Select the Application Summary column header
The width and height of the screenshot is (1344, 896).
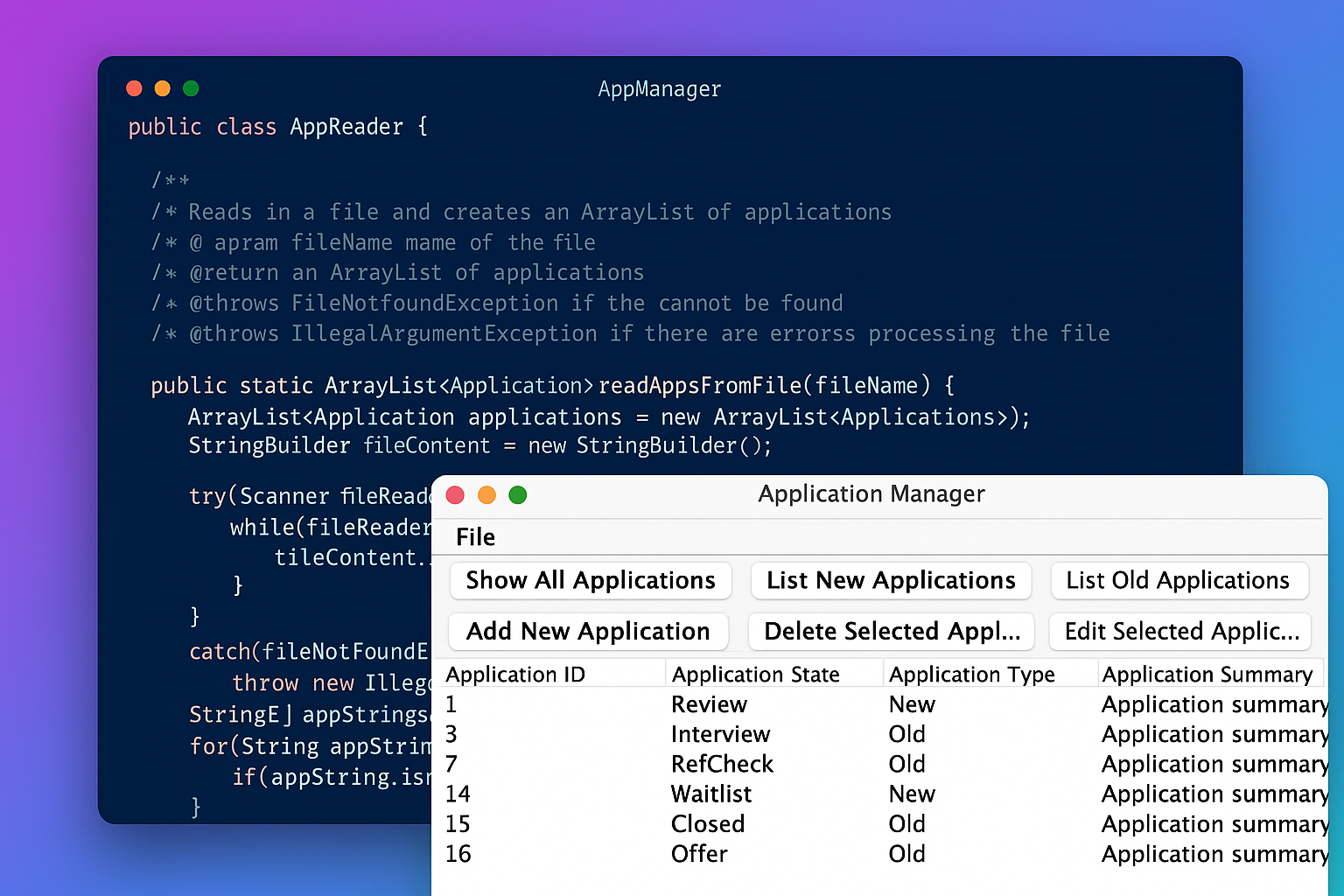coord(1207,675)
